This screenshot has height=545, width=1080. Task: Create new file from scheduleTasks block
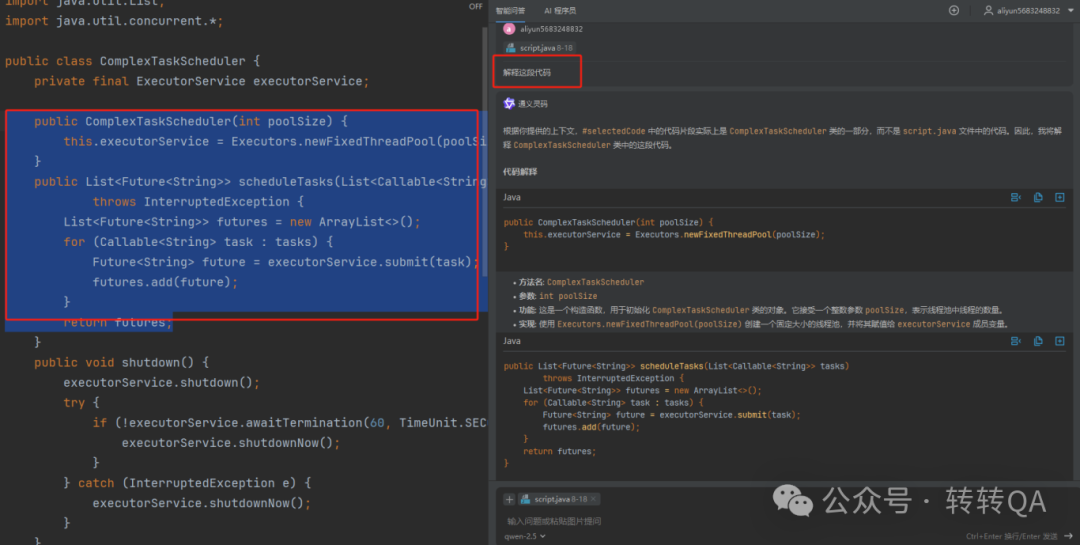(1059, 341)
